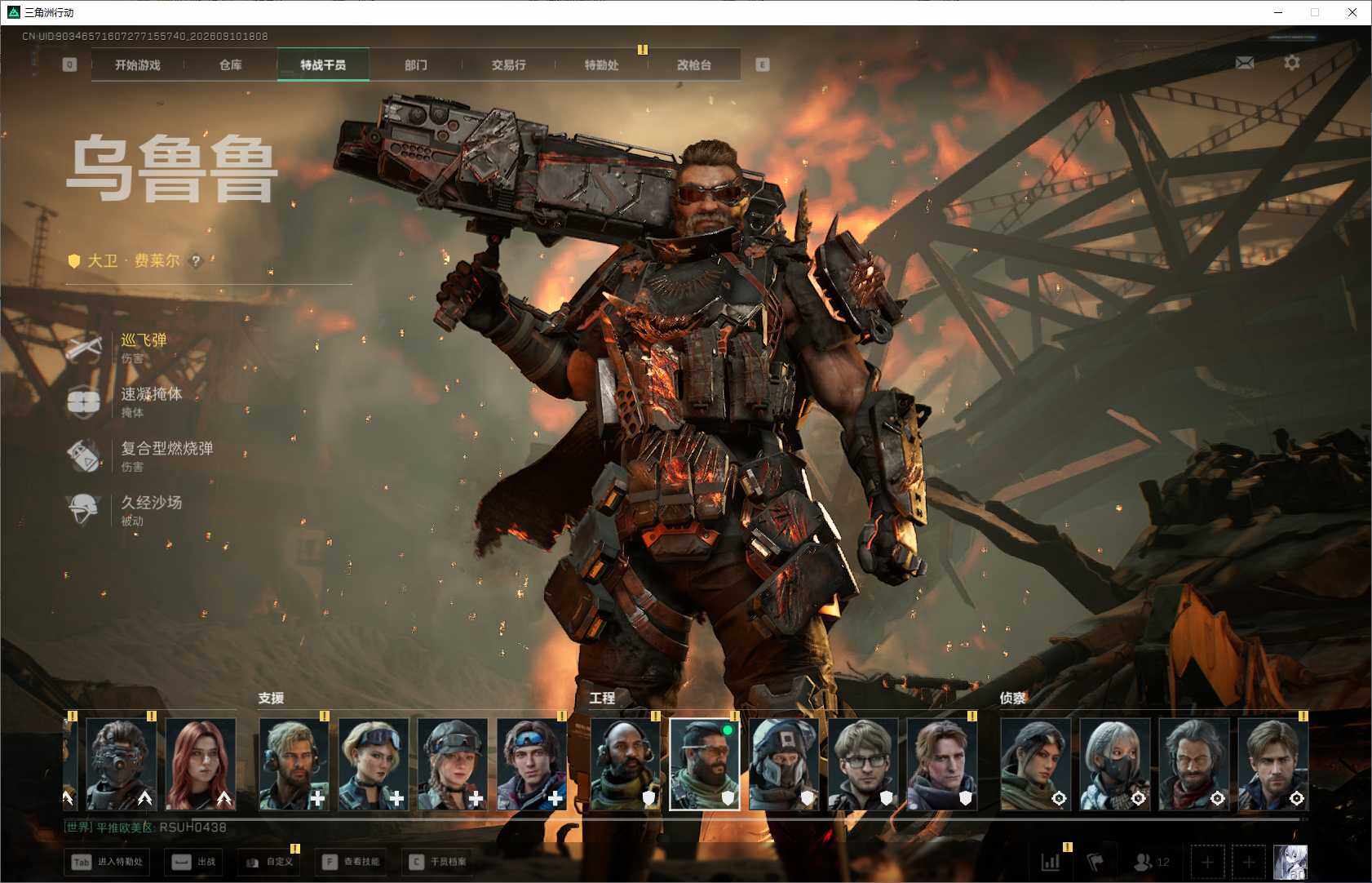1372x883 pixels.
Task: Click the highlighted 乌鲁鲁 operator portrait
Action: pyautogui.click(x=705, y=765)
